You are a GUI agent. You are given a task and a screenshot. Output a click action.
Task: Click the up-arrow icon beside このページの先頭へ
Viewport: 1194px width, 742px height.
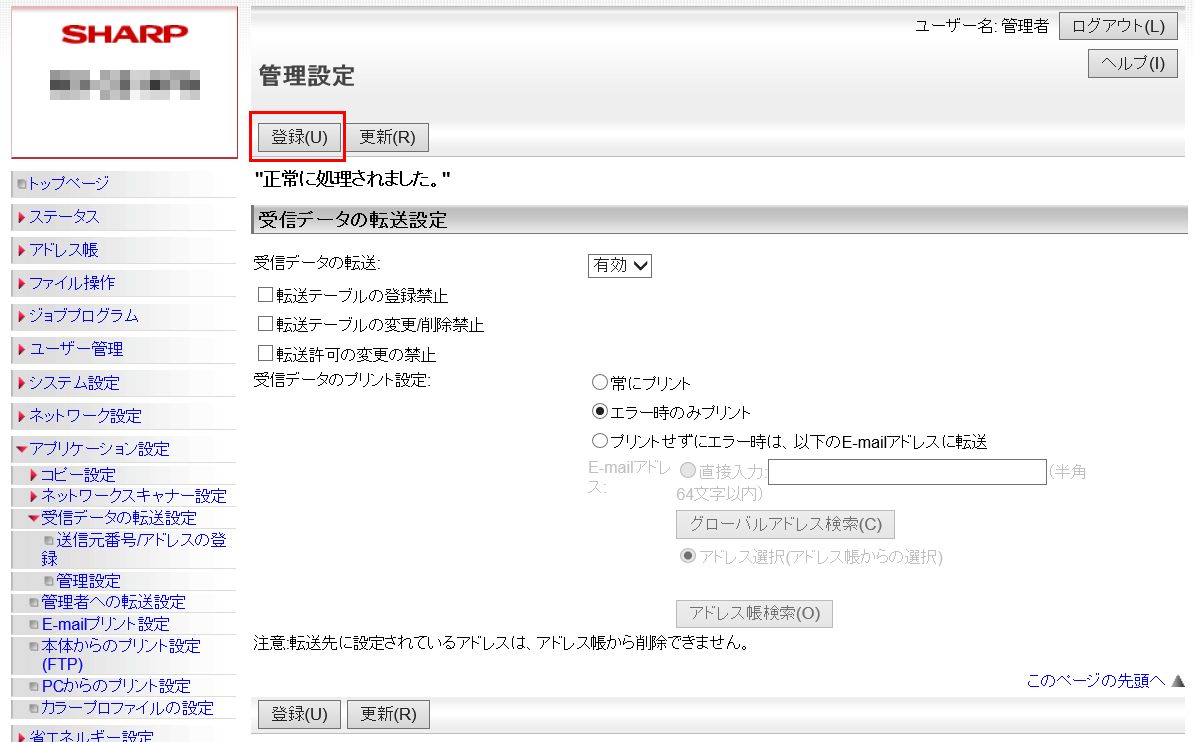point(1178,681)
